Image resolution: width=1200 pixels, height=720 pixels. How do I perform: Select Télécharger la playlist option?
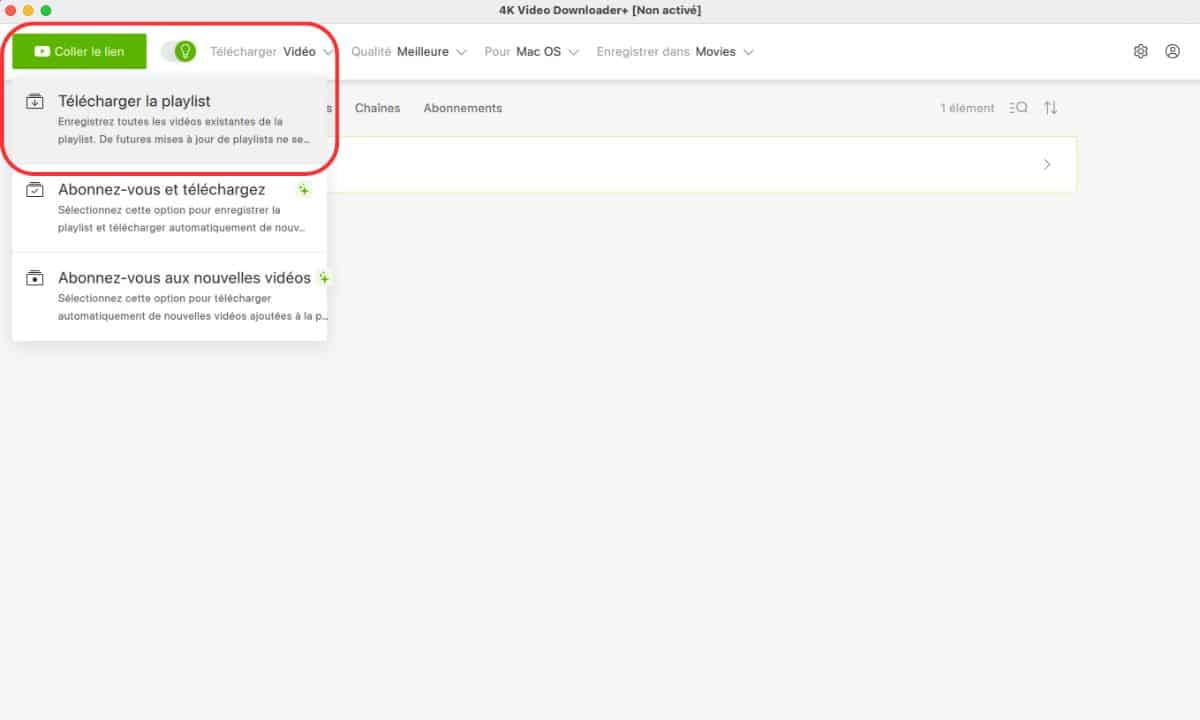coord(170,120)
